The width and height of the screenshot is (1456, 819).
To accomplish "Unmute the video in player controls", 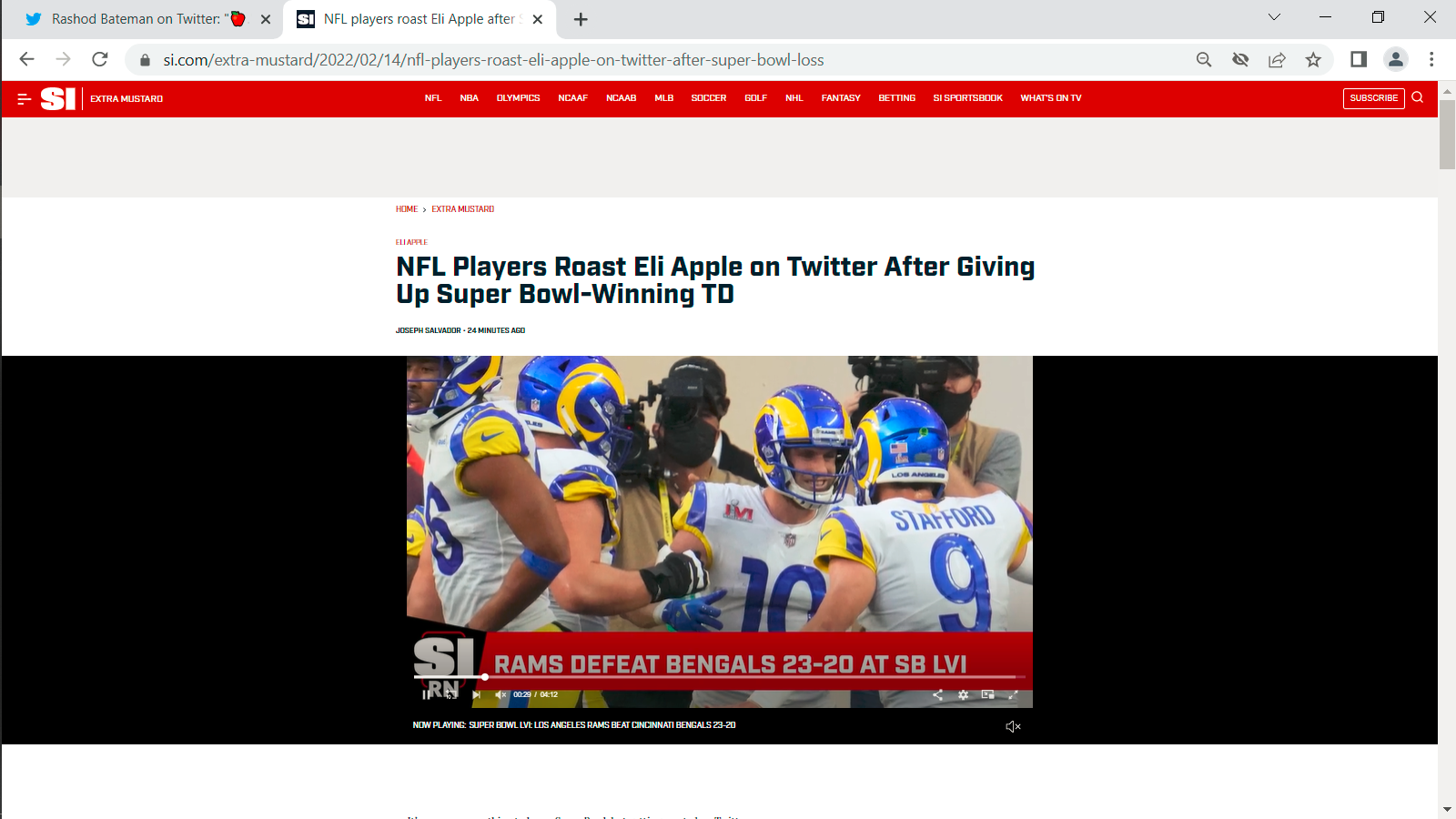I will [500, 694].
